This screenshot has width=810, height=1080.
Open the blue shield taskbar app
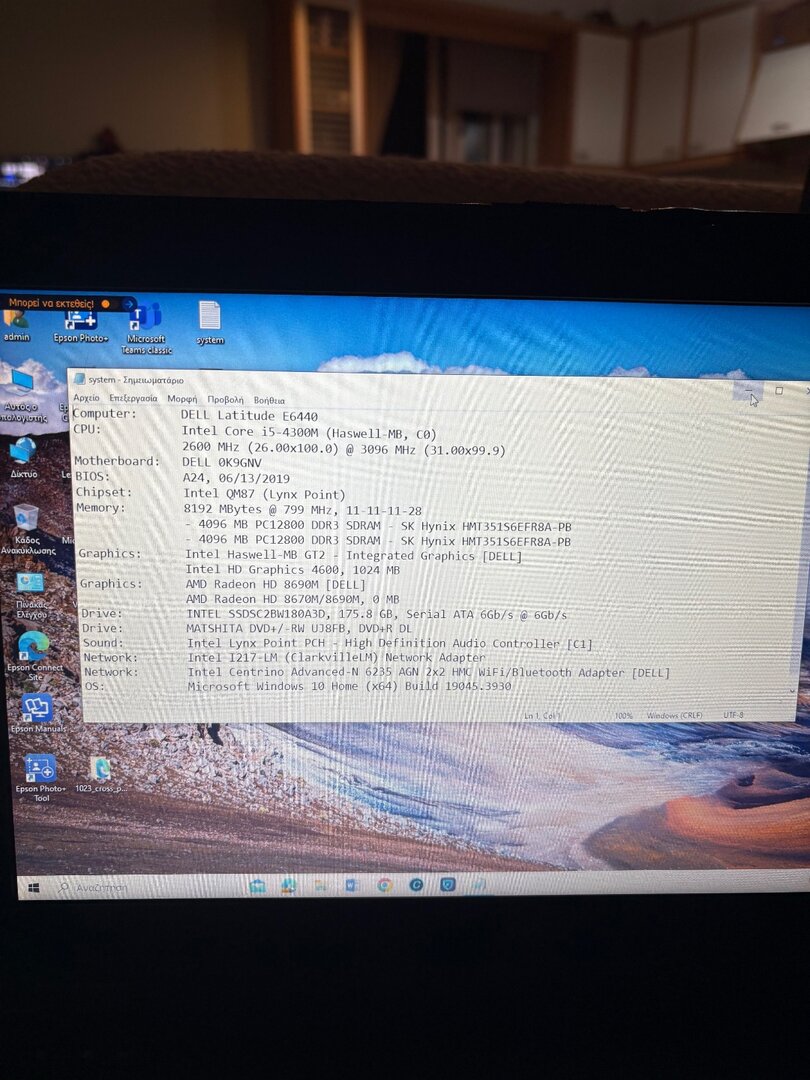point(448,884)
